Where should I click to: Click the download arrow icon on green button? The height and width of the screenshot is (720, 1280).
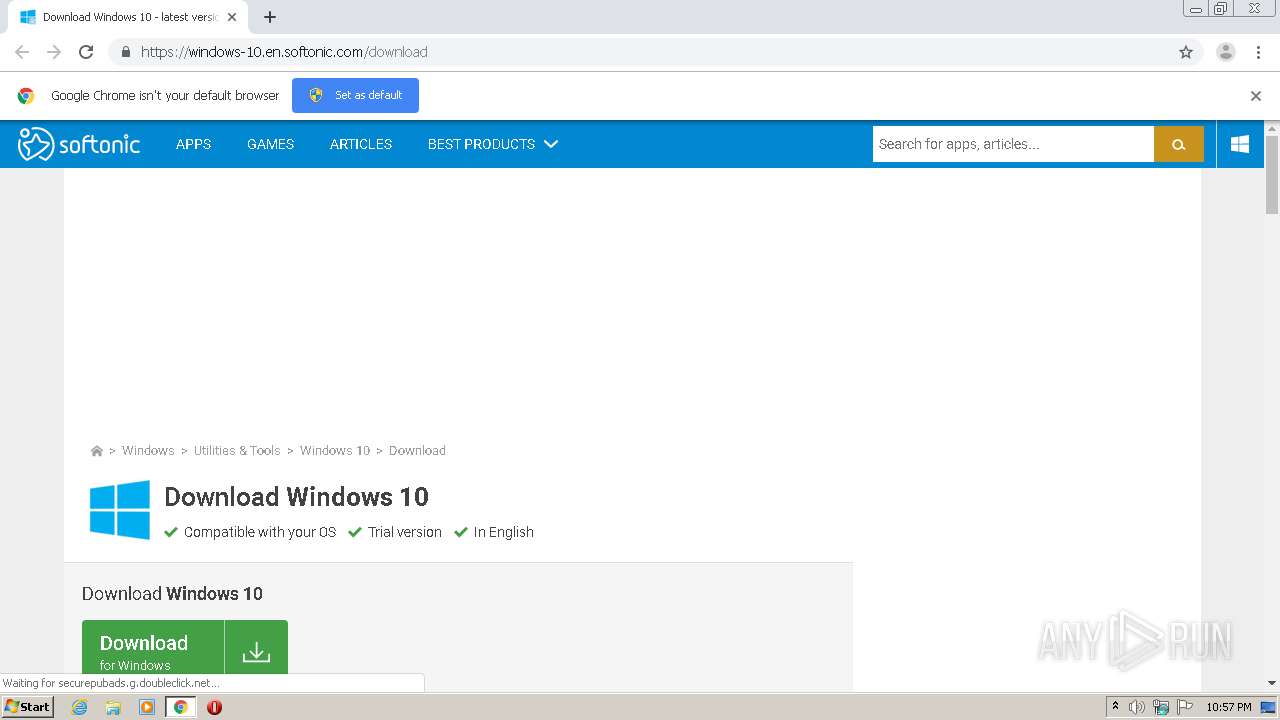(256, 652)
